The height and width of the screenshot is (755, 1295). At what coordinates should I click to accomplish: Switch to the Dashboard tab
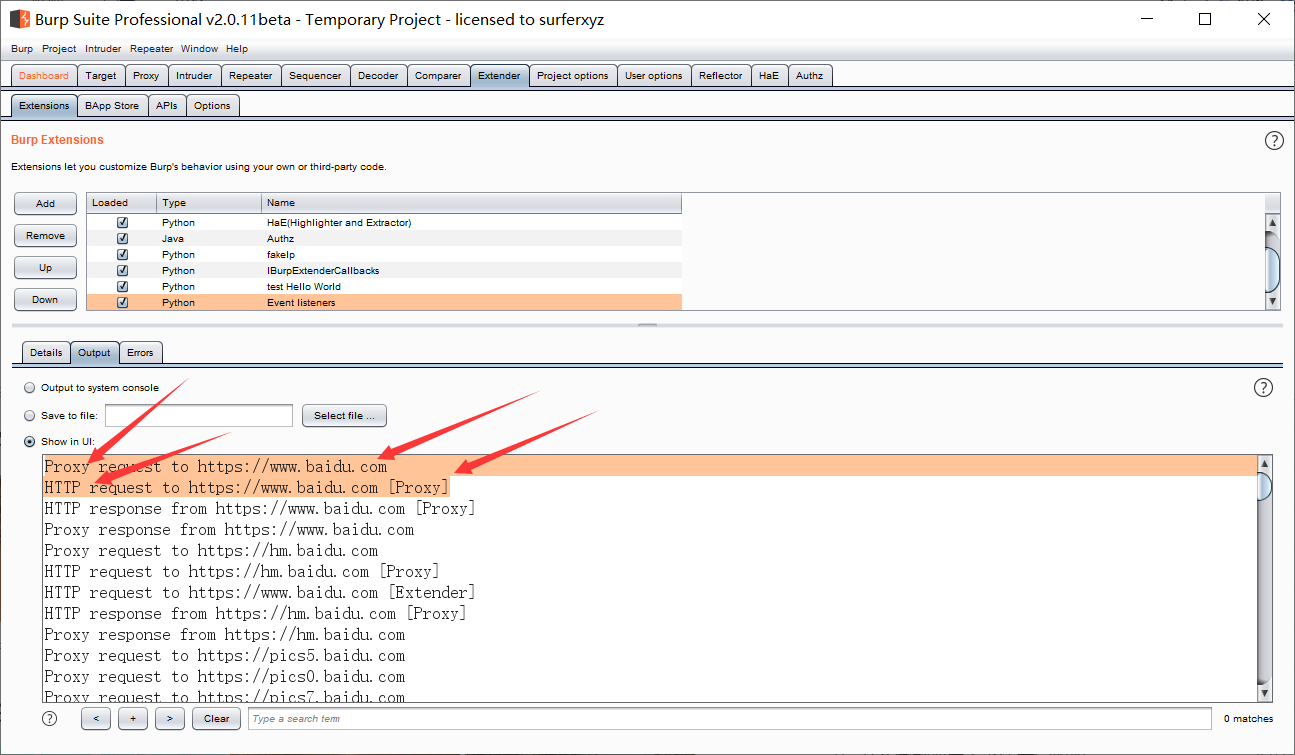(44, 75)
